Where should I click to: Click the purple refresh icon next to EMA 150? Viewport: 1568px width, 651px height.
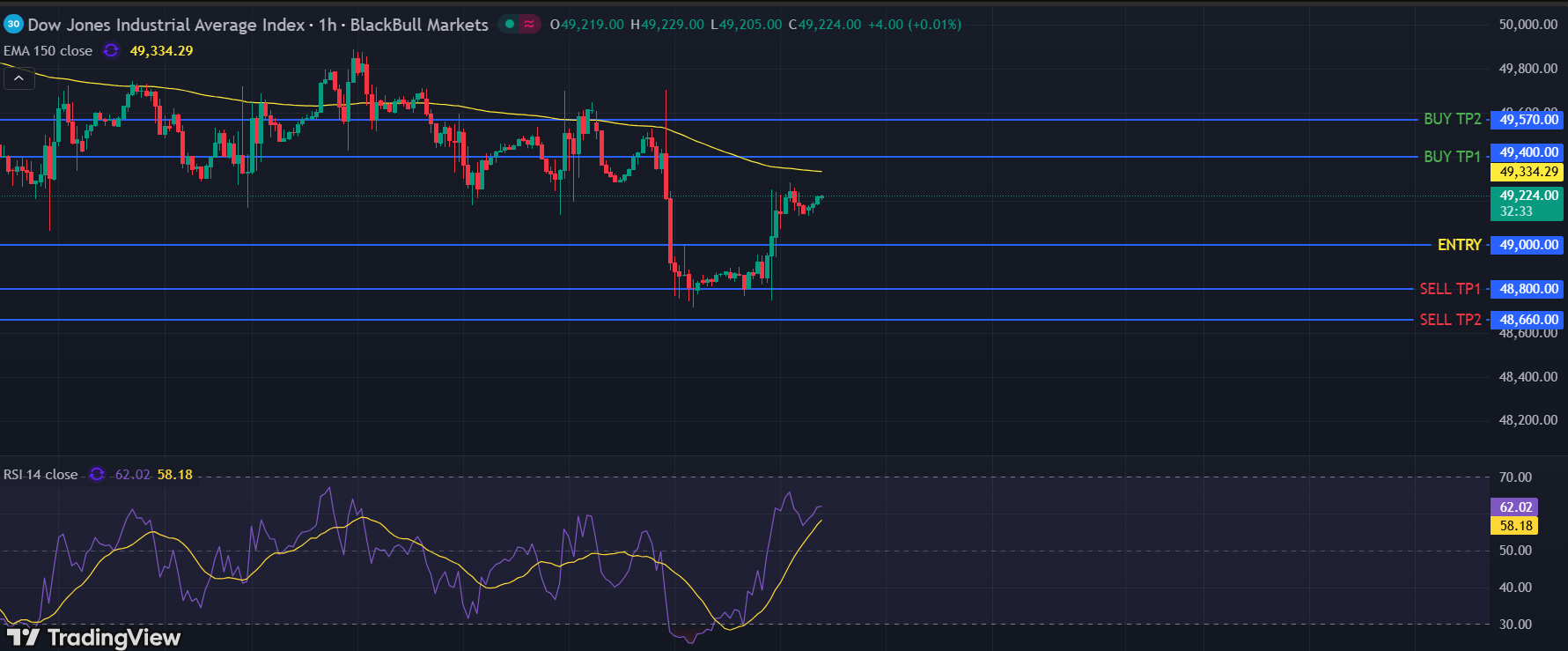[x=111, y=51]
